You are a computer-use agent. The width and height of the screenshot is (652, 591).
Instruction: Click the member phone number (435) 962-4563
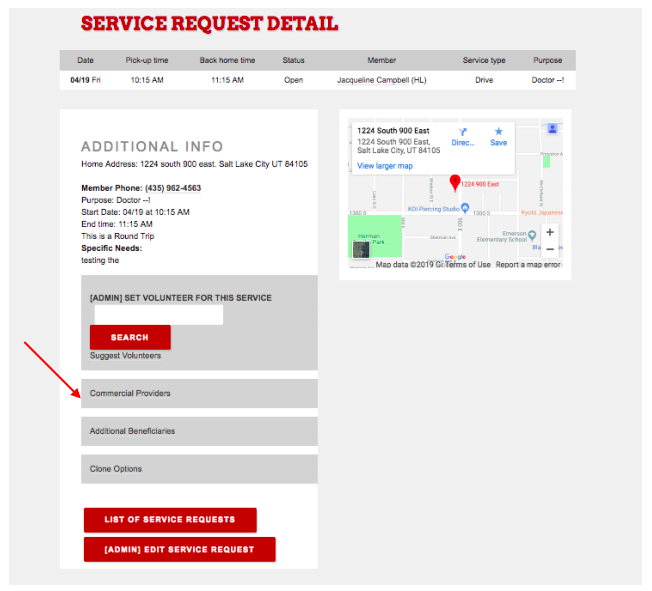173,188
